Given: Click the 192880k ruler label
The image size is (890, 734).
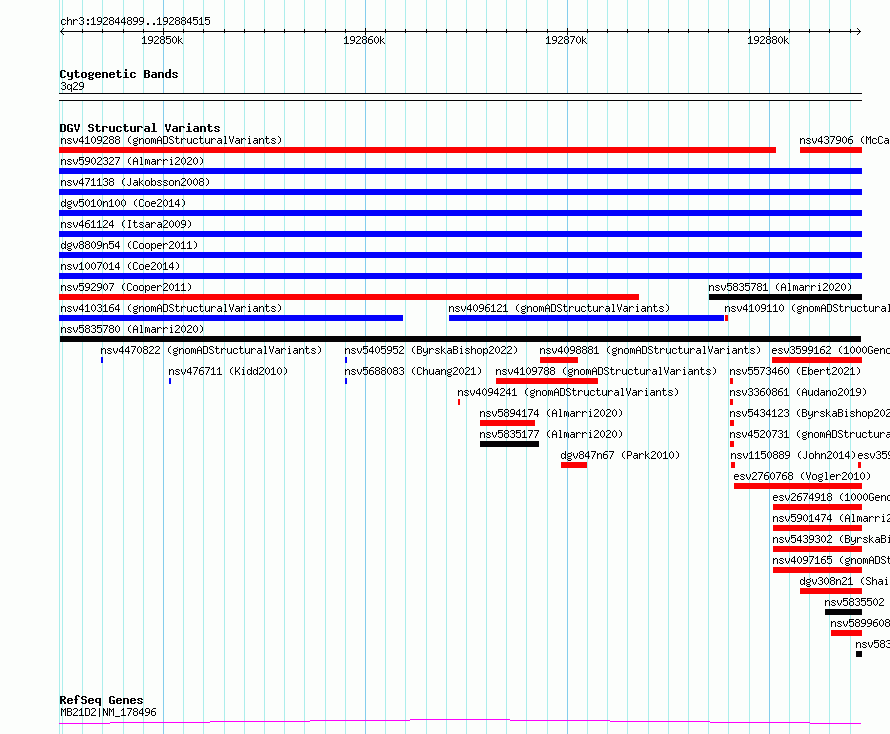Looking at the screenshot, I should tap(768, 40).
